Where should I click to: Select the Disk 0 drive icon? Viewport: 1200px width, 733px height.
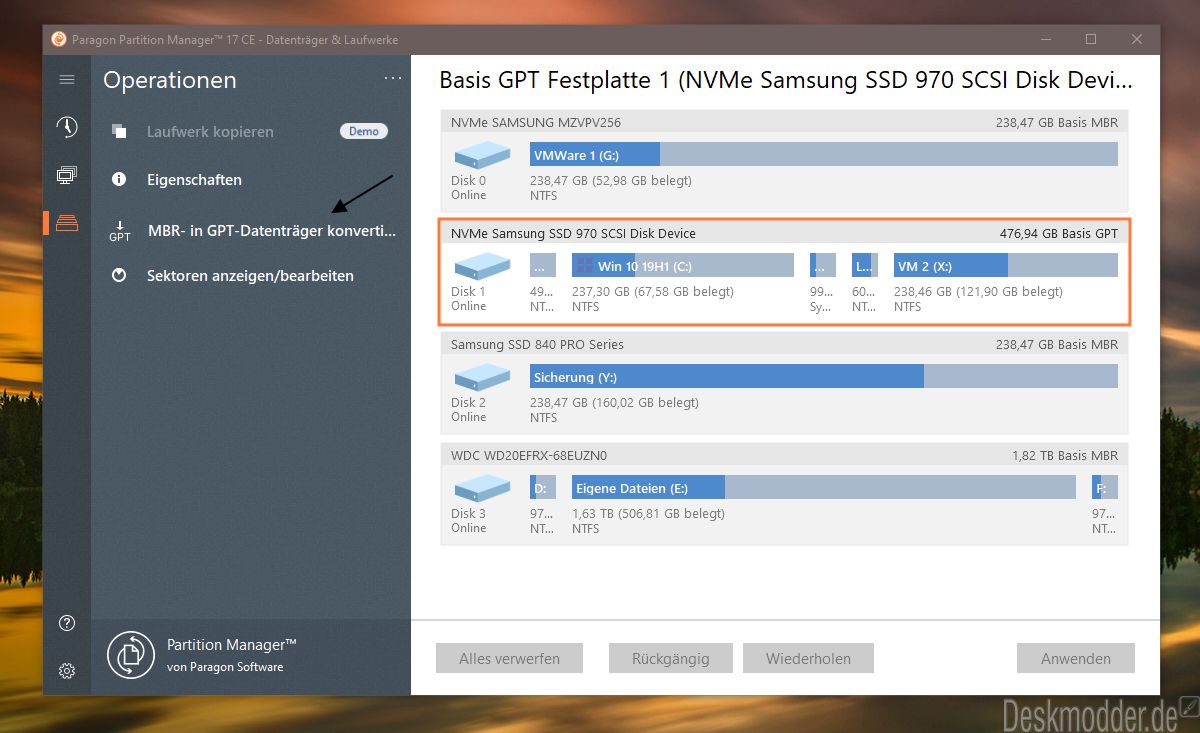[482, 155]
